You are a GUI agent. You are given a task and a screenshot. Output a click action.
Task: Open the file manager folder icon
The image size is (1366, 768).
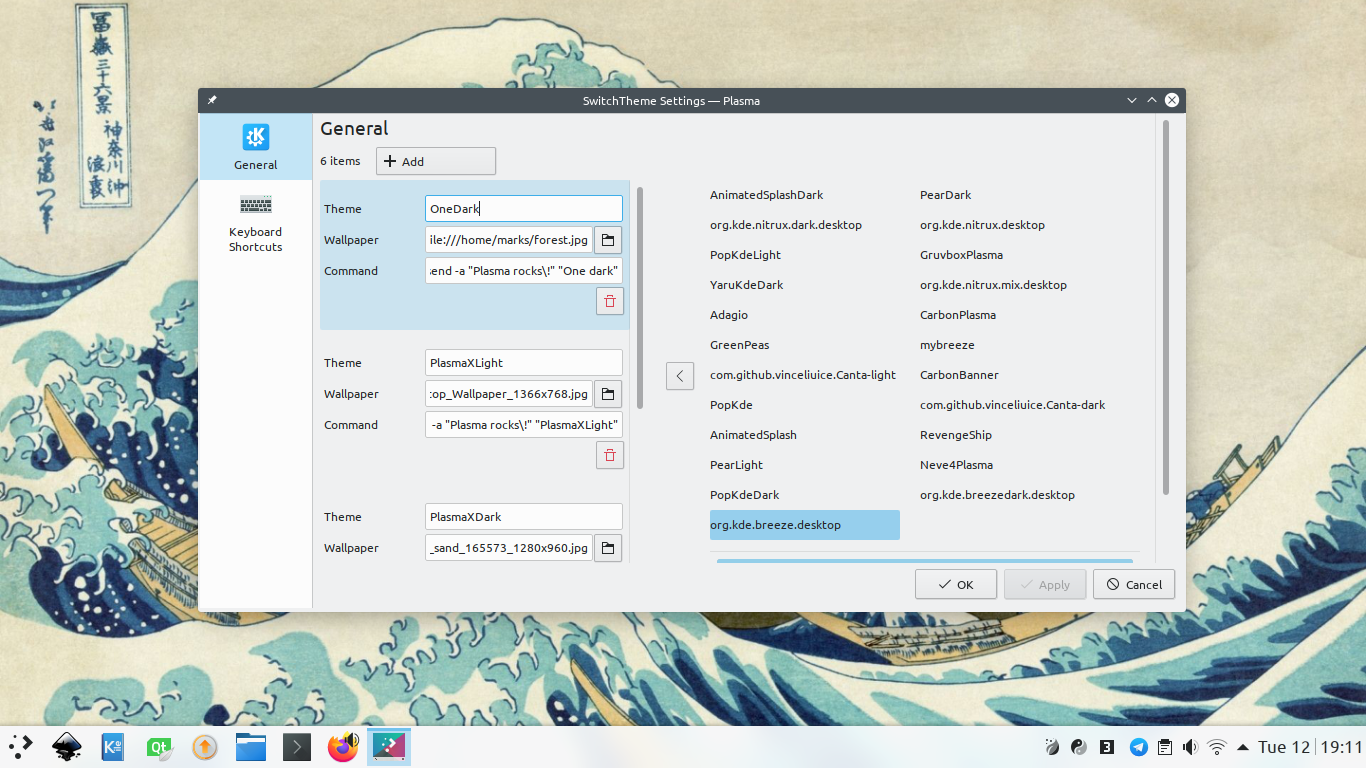(x=250, y=746)
